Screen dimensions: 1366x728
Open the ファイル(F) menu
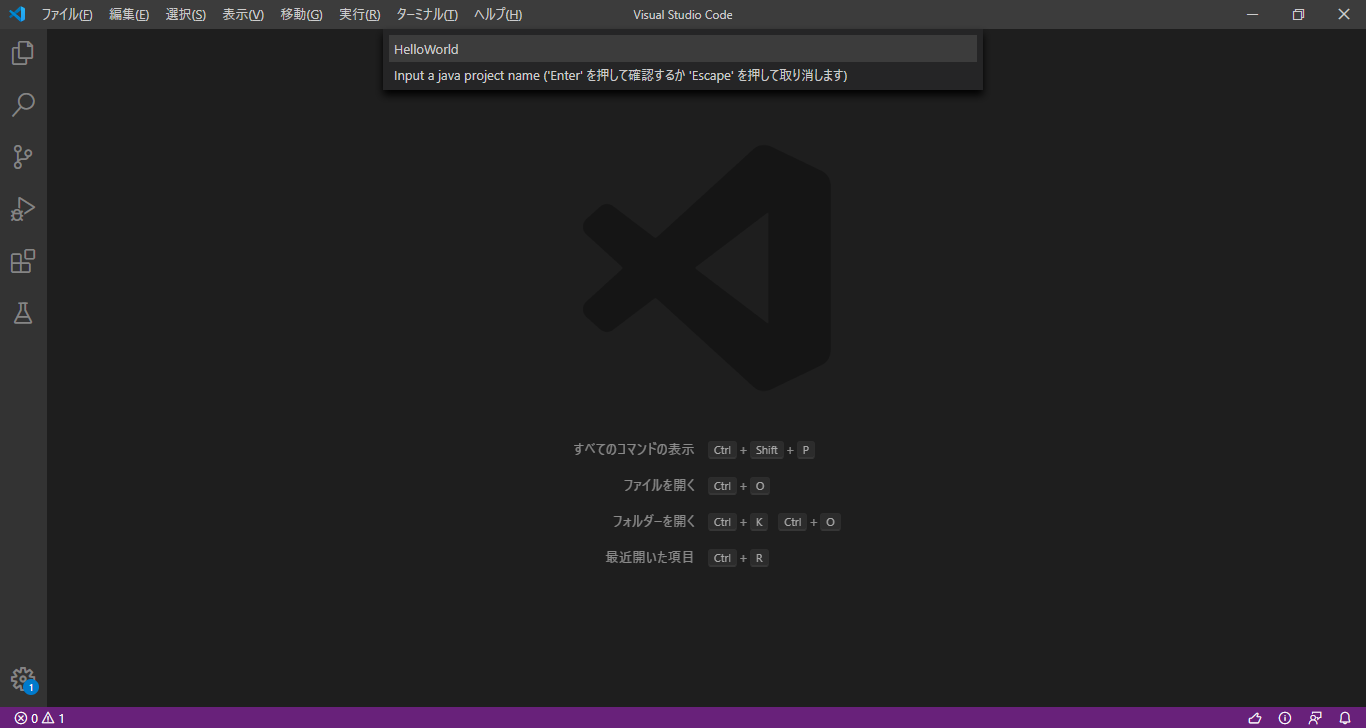click(67, 14)
